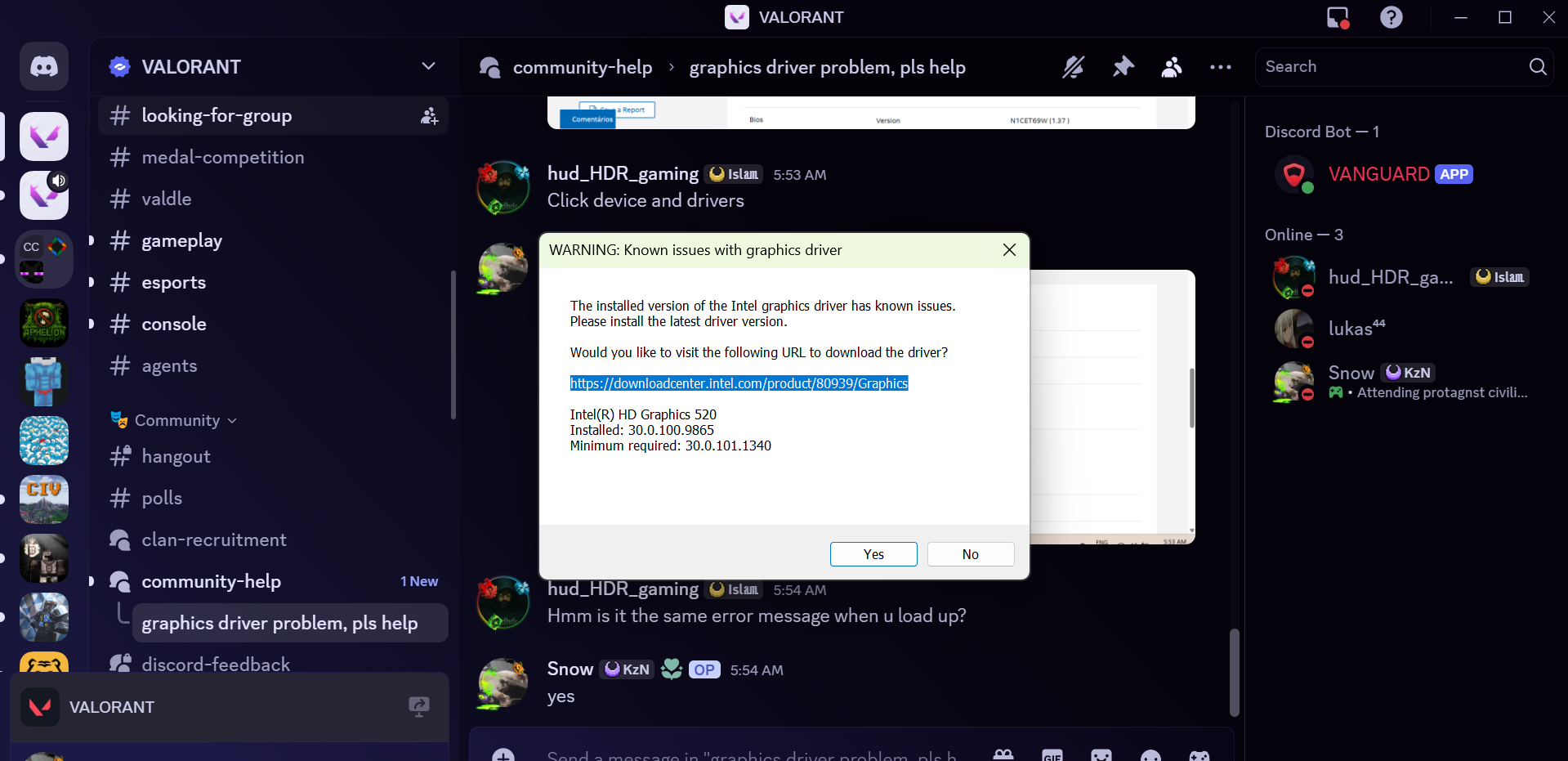Click the search magnifier icon

click(x=1538, y=67)
